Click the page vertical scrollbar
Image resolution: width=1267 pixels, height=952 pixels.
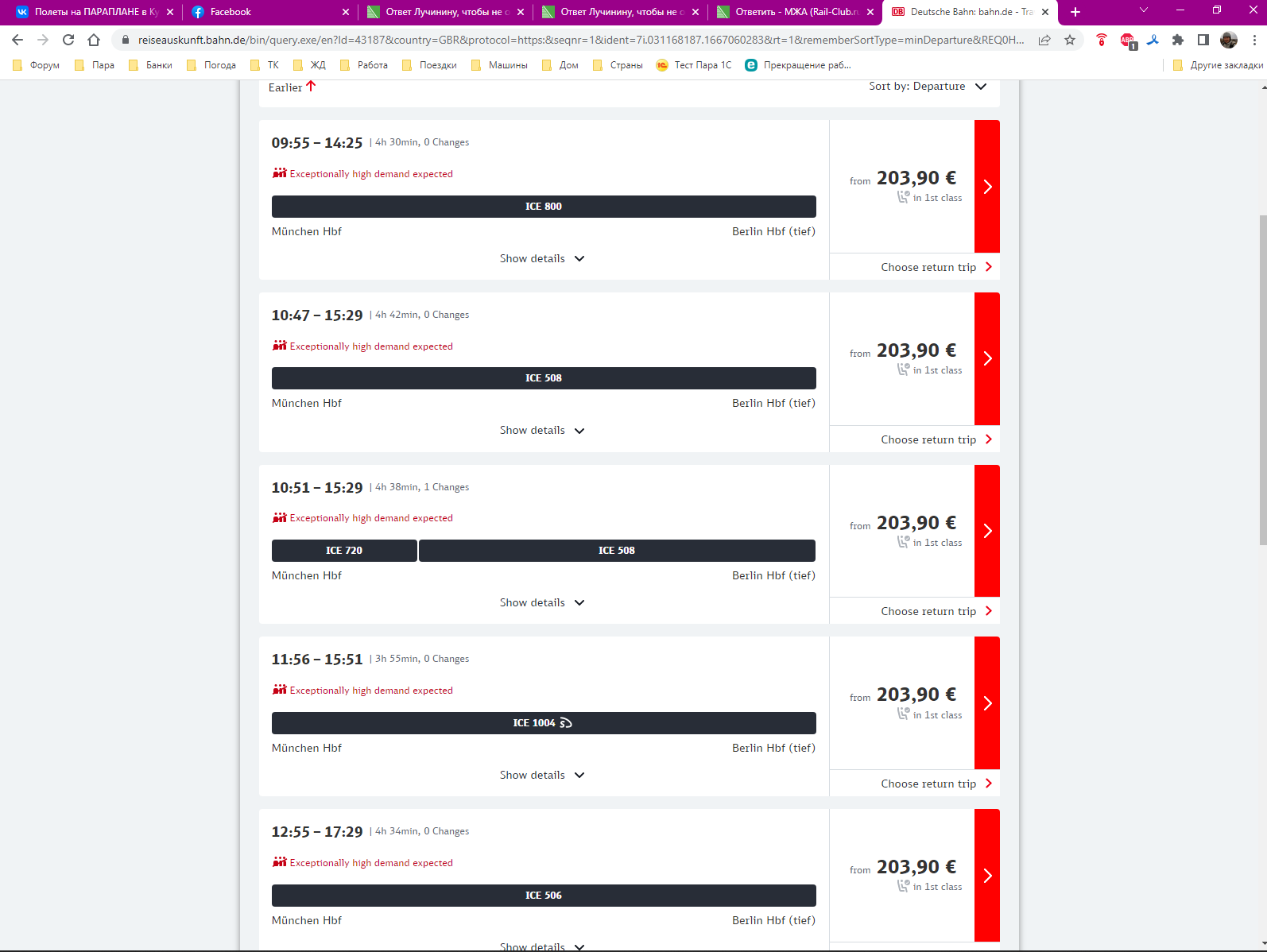point(1262,380)
